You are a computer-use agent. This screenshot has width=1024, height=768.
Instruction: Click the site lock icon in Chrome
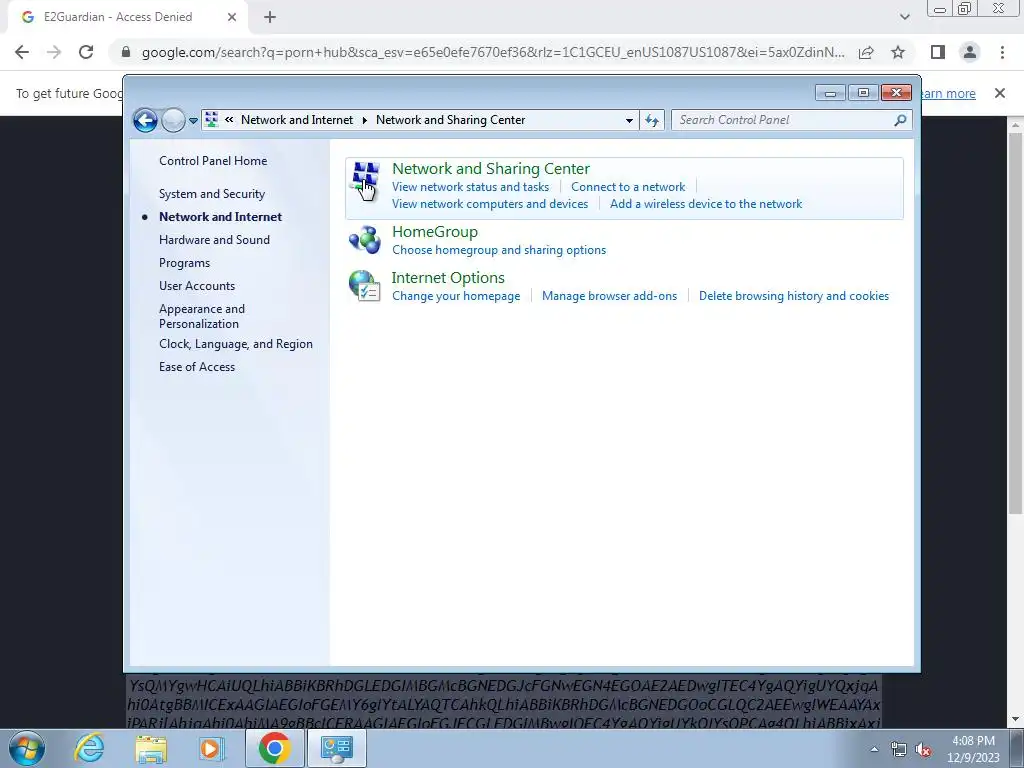click(x=126, y=52)
